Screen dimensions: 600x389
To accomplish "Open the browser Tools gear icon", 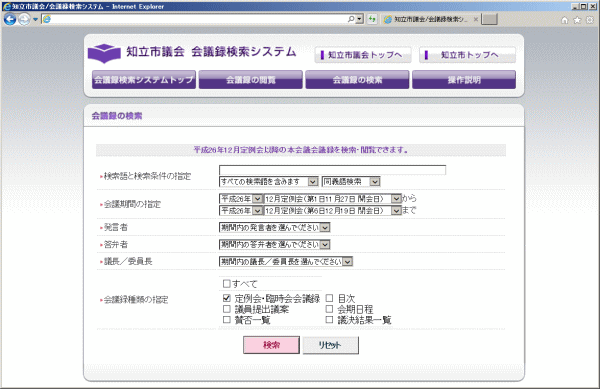I will [590, 20].
